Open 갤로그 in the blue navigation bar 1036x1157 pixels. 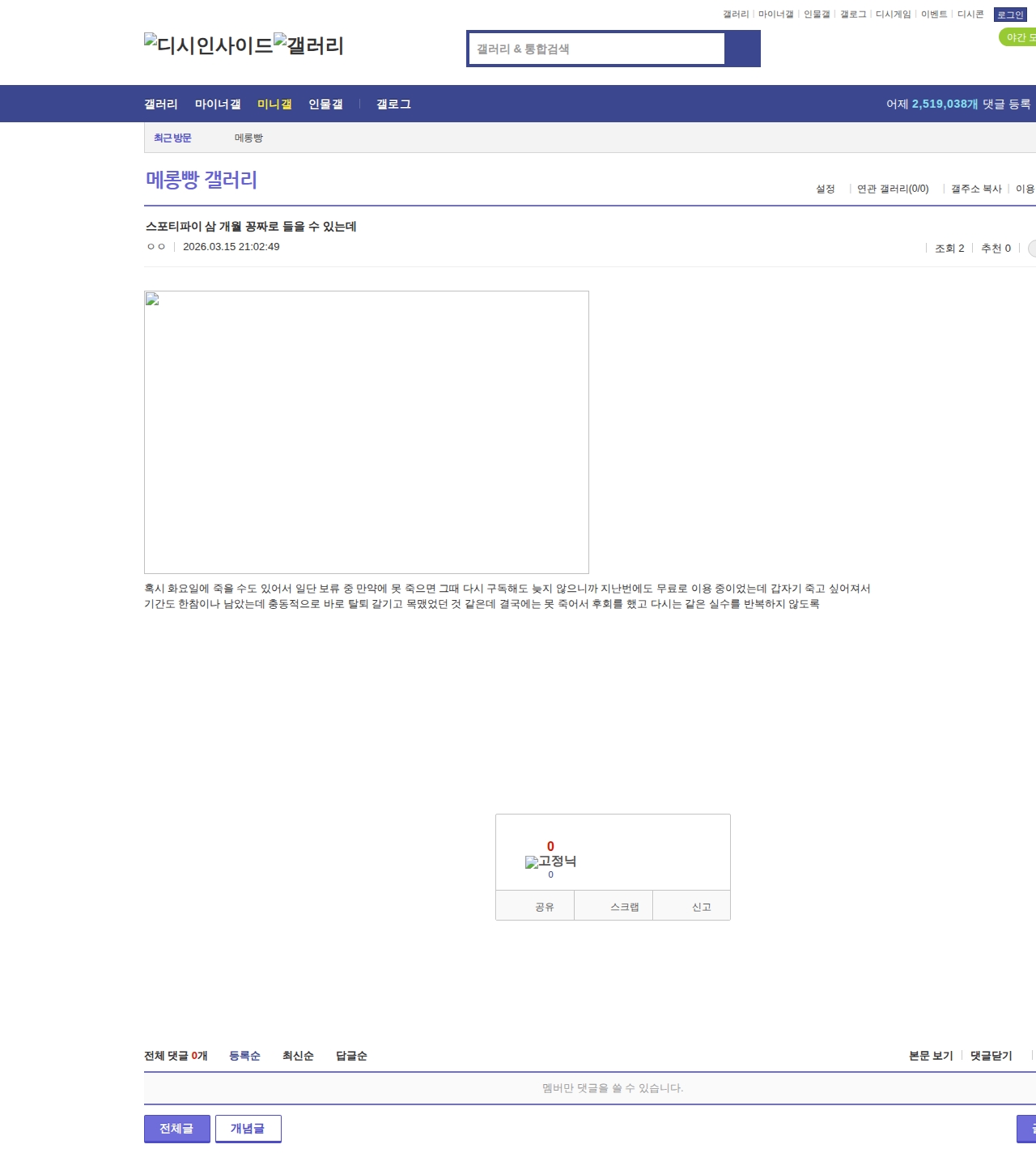(393, 104)
